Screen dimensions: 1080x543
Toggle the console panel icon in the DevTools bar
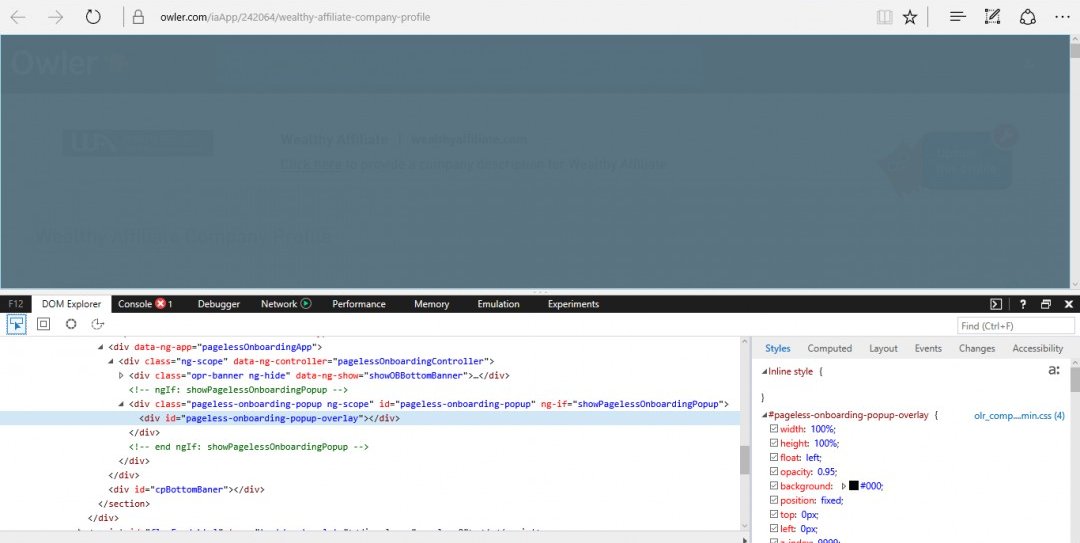tap(996, 304)
